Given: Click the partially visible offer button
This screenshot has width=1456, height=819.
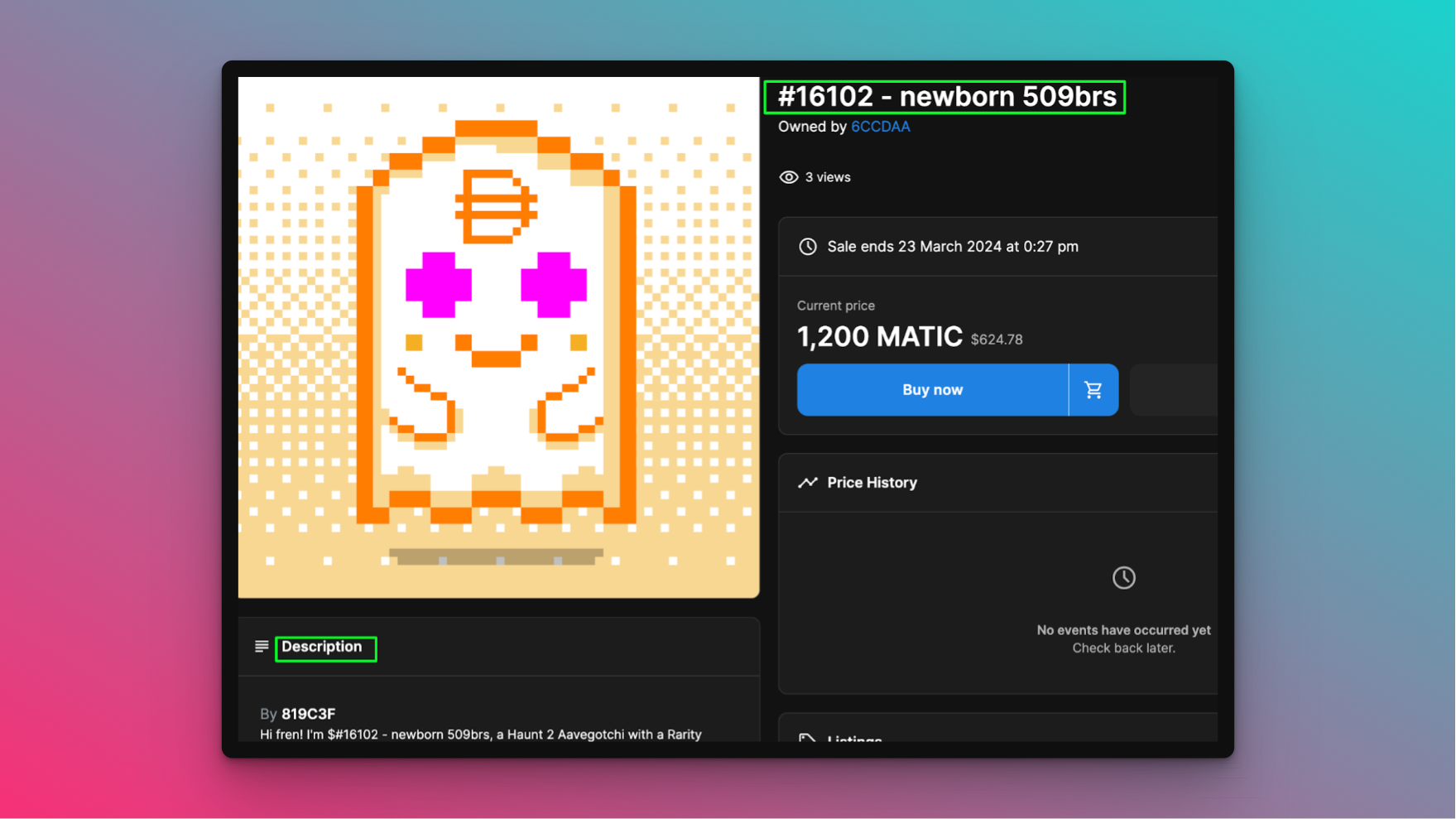Looking at the screenshot, I should pos(1174,390).
